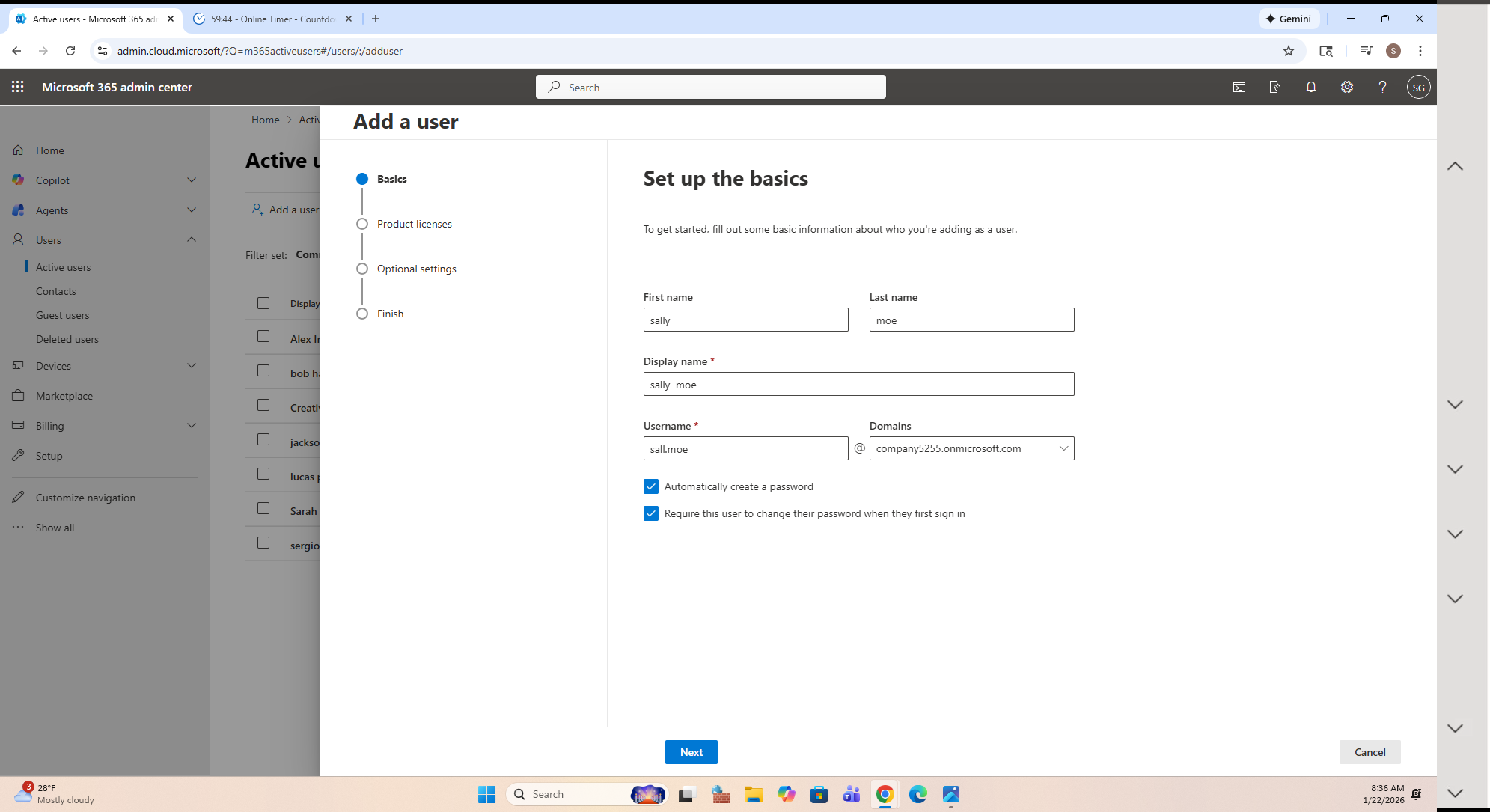
Task: Open the Cloud Shell icon in header
Action: [x=1239, y=87]
